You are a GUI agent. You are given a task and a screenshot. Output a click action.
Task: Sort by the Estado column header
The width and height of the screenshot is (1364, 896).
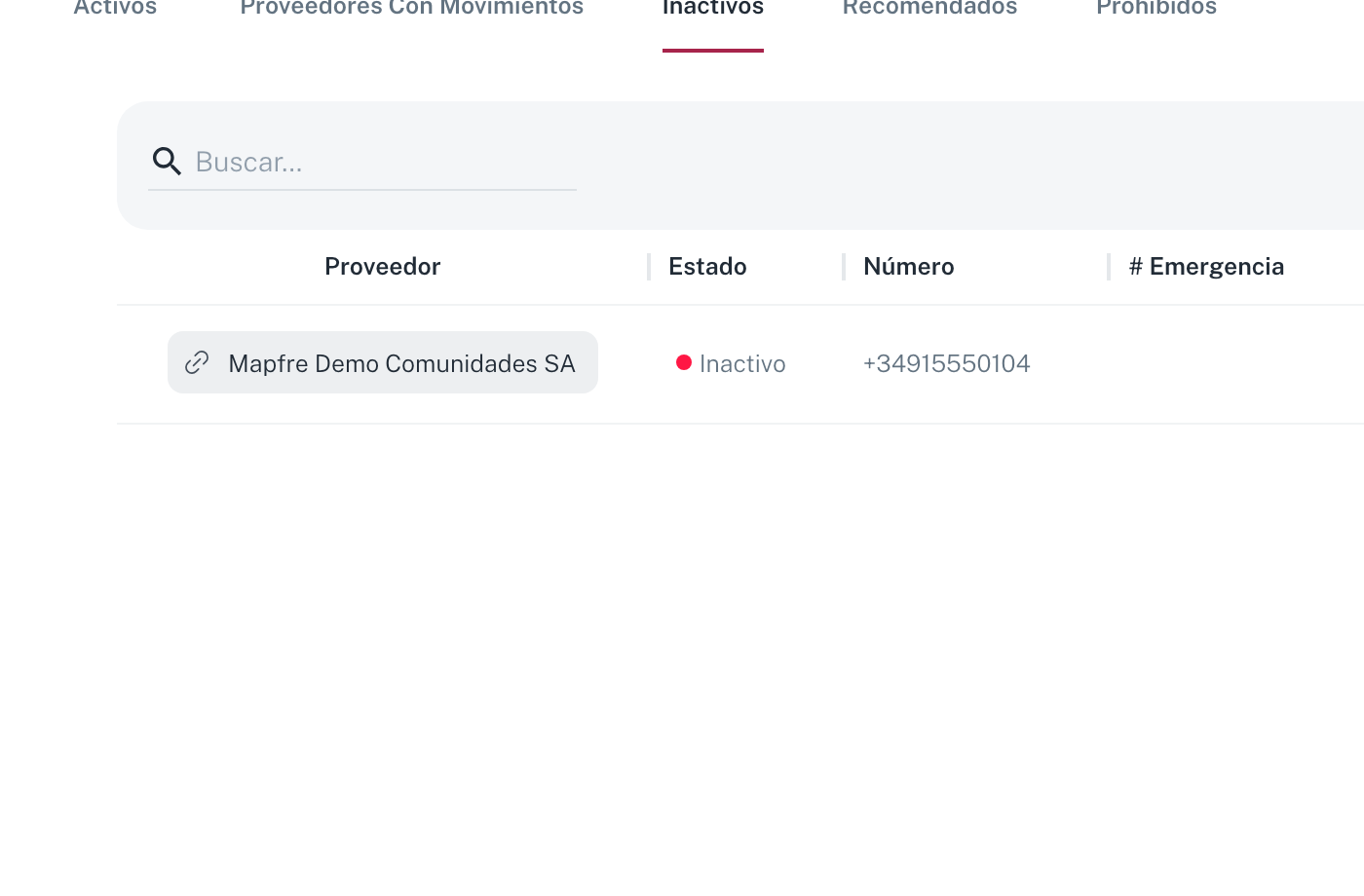[707, 266]
